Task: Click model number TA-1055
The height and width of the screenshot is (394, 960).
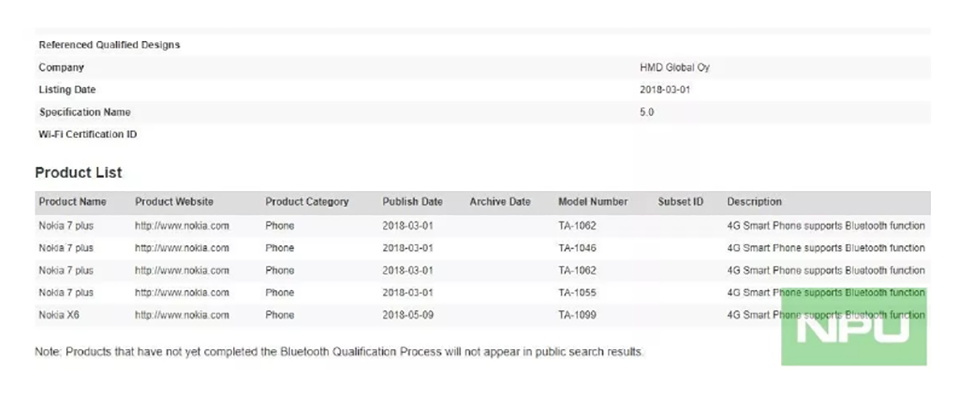Action: click(x=577, y=293)
